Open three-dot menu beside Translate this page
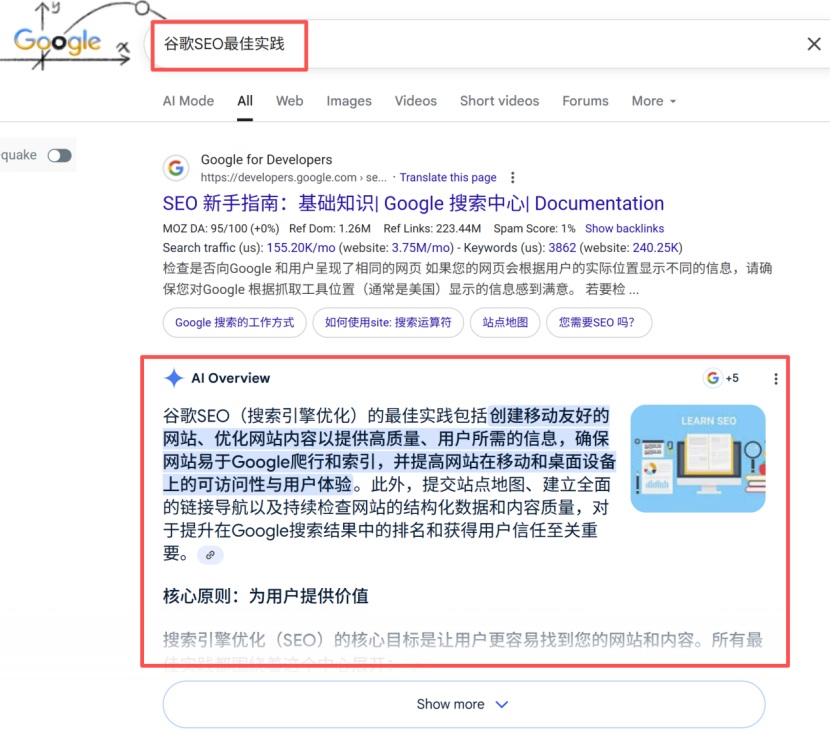This screenshot has height=734, width=830. (513, 177)
